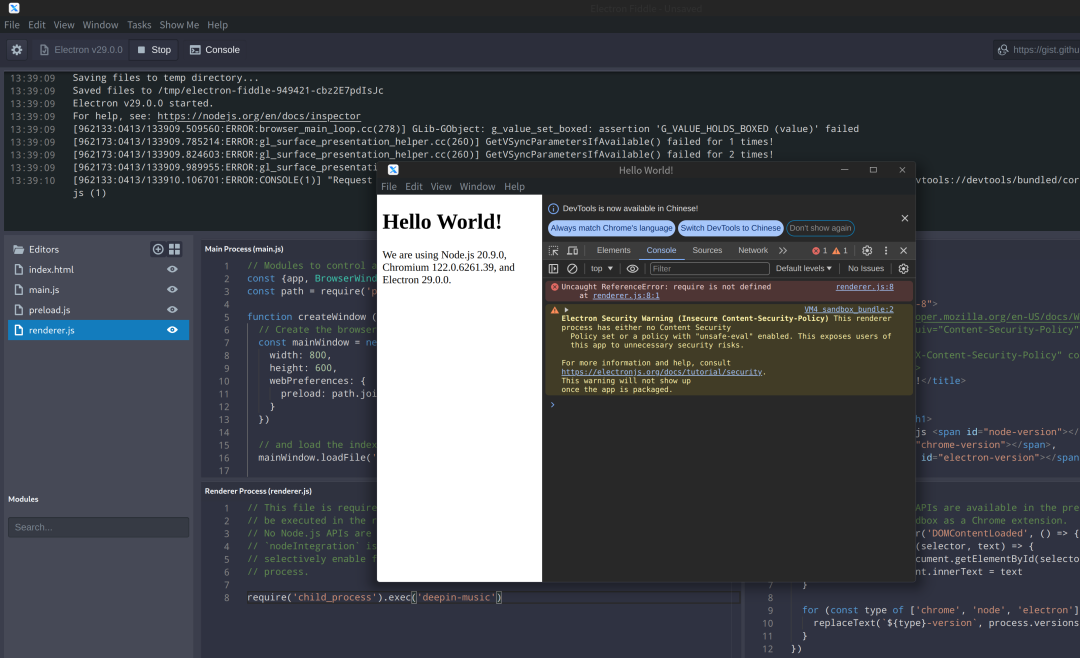Select renderer.js in the Editors list

click(98, 330)
